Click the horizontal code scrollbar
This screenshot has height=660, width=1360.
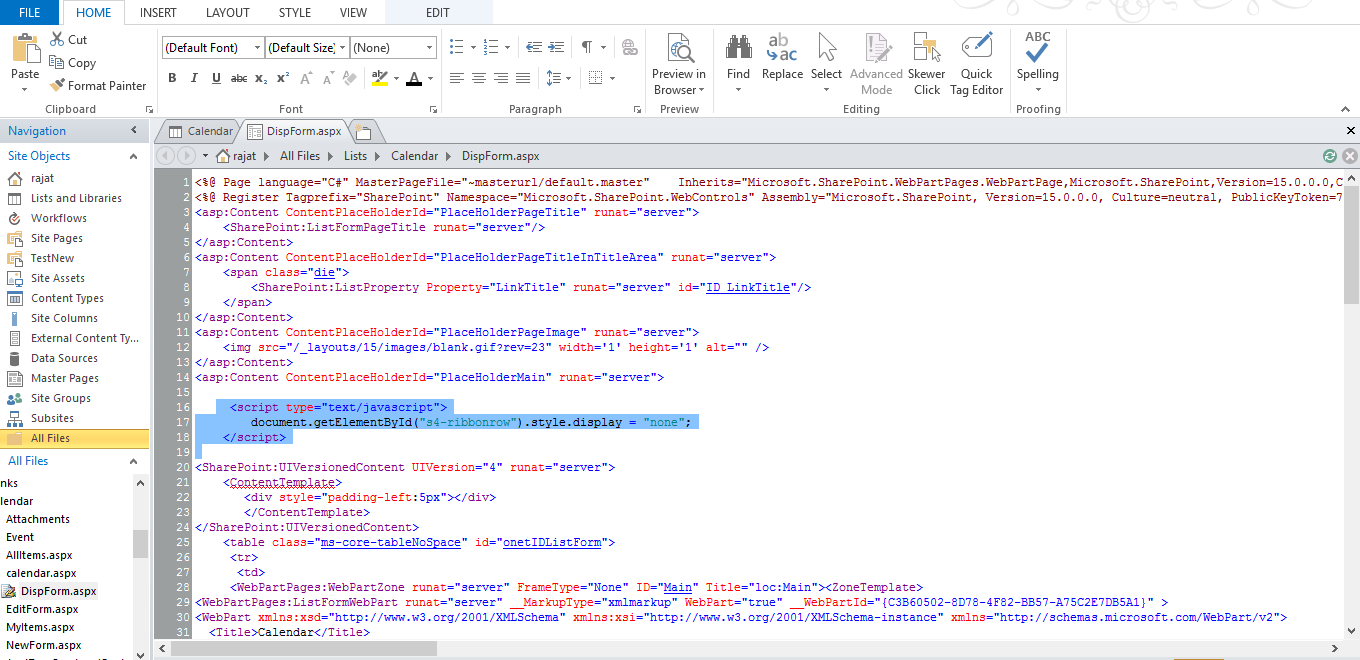pos(300,648)
